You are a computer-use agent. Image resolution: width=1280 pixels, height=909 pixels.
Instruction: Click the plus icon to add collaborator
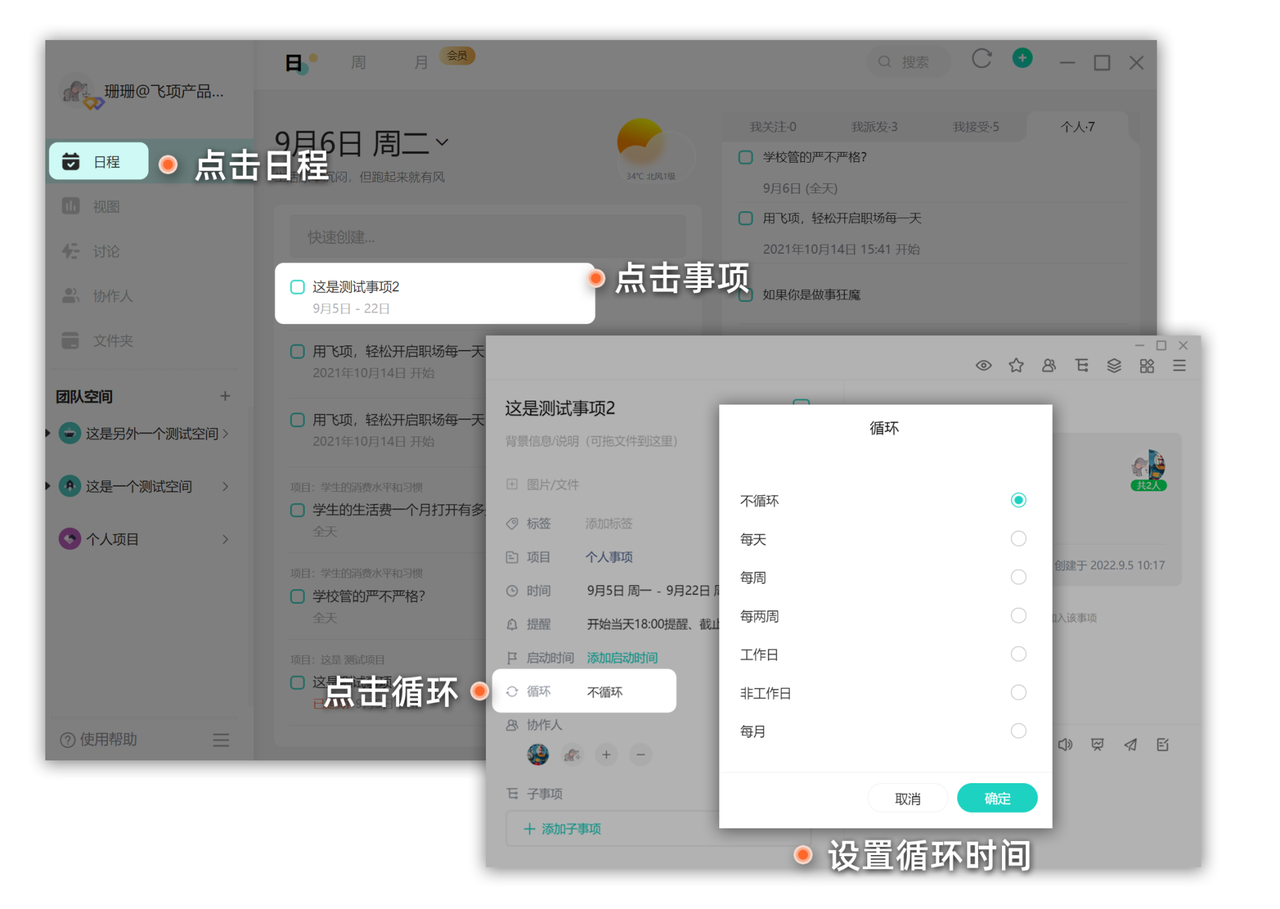coord(606,755)
